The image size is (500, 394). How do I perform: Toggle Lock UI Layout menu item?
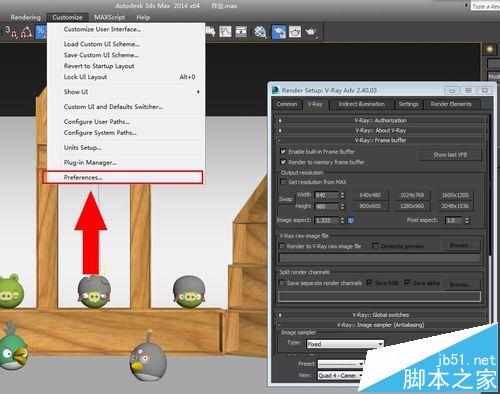[126, 77]
